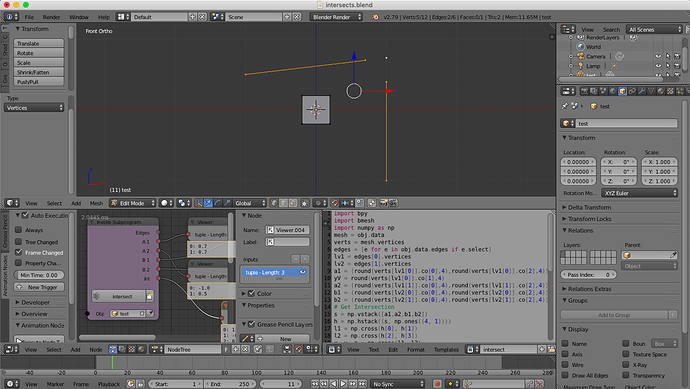Enable the Always checkbox
Screen dimensions: 690x389
click(18, 230)
